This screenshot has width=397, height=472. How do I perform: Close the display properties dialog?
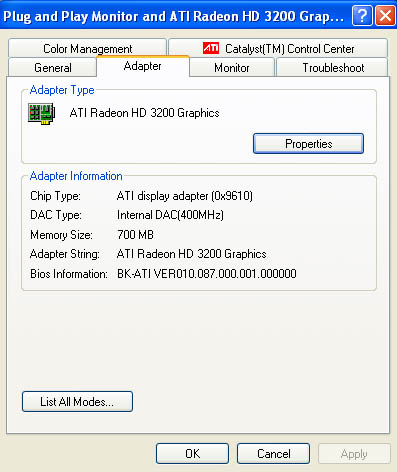click(386, 15)
